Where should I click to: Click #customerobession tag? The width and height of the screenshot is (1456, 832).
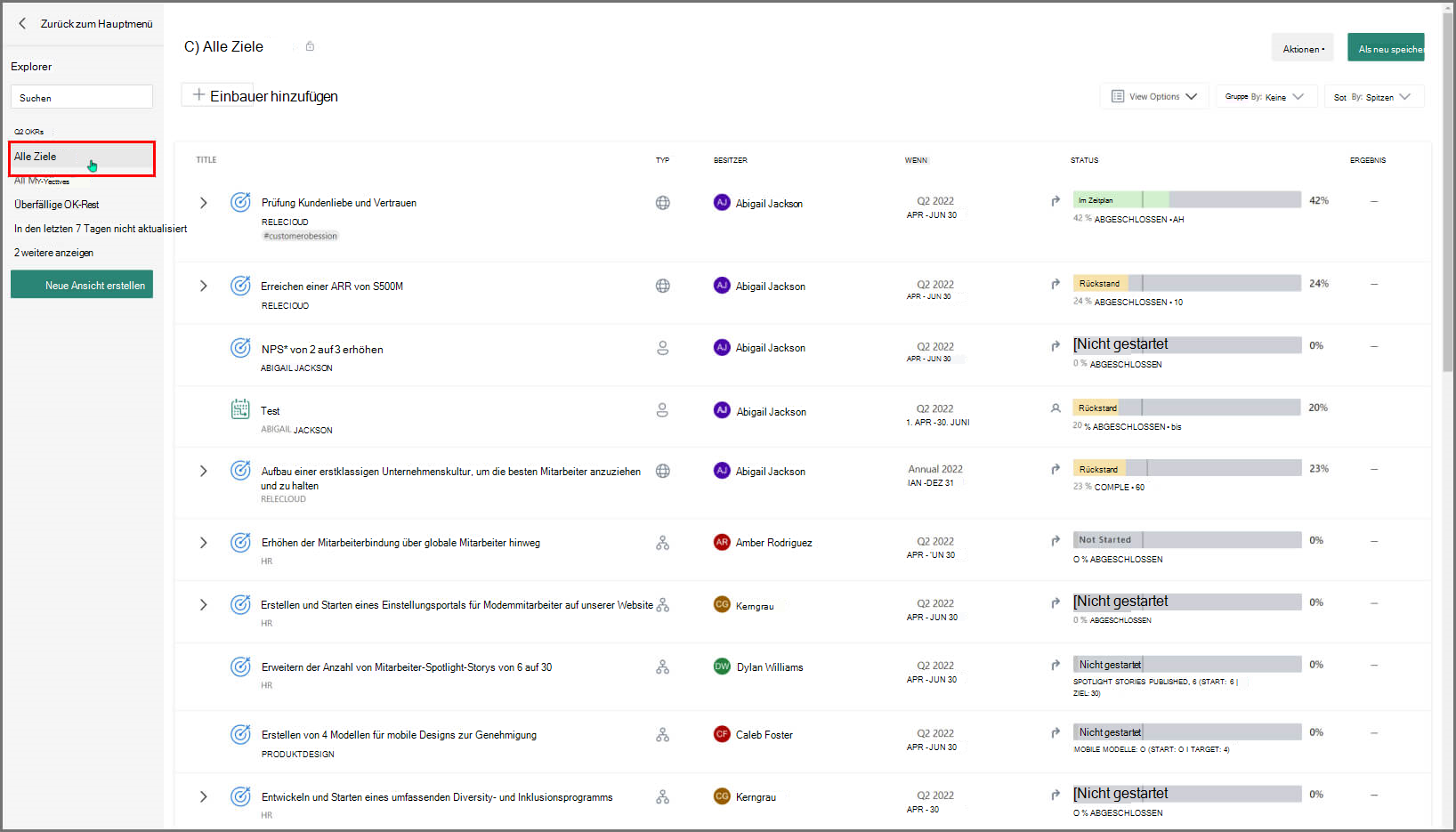[300, 236]
